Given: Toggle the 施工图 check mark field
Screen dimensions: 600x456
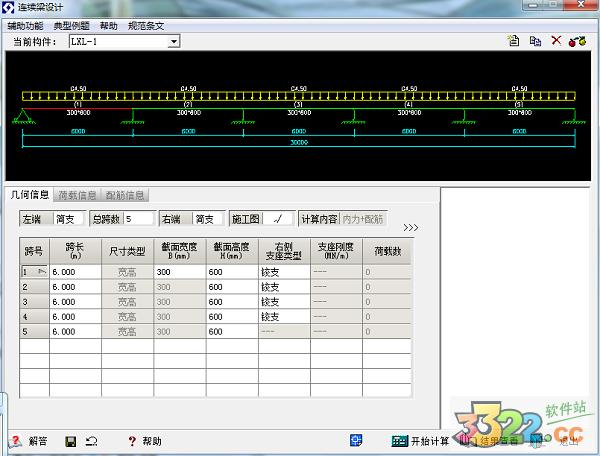Looking at the screenshot, I should tap(278, 219).
